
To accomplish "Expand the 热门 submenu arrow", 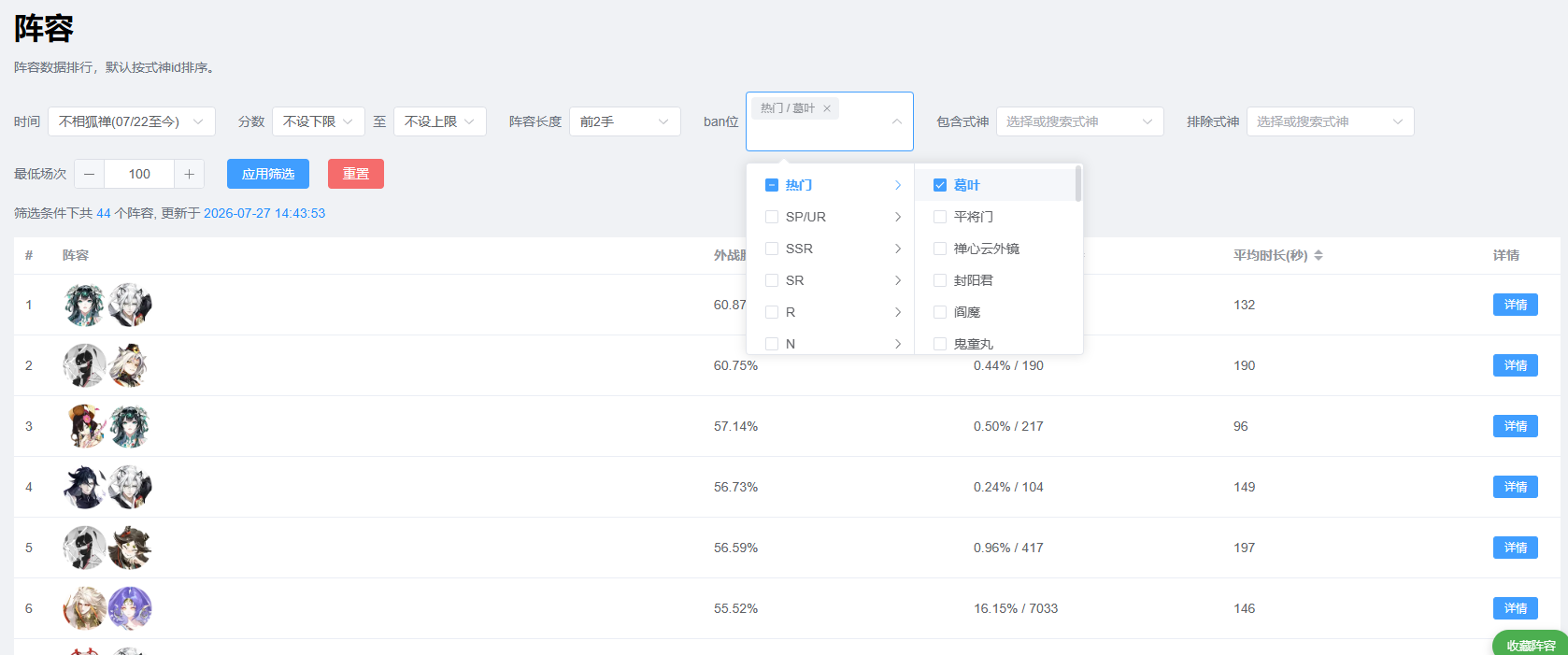I will click(x=898, y=185).
